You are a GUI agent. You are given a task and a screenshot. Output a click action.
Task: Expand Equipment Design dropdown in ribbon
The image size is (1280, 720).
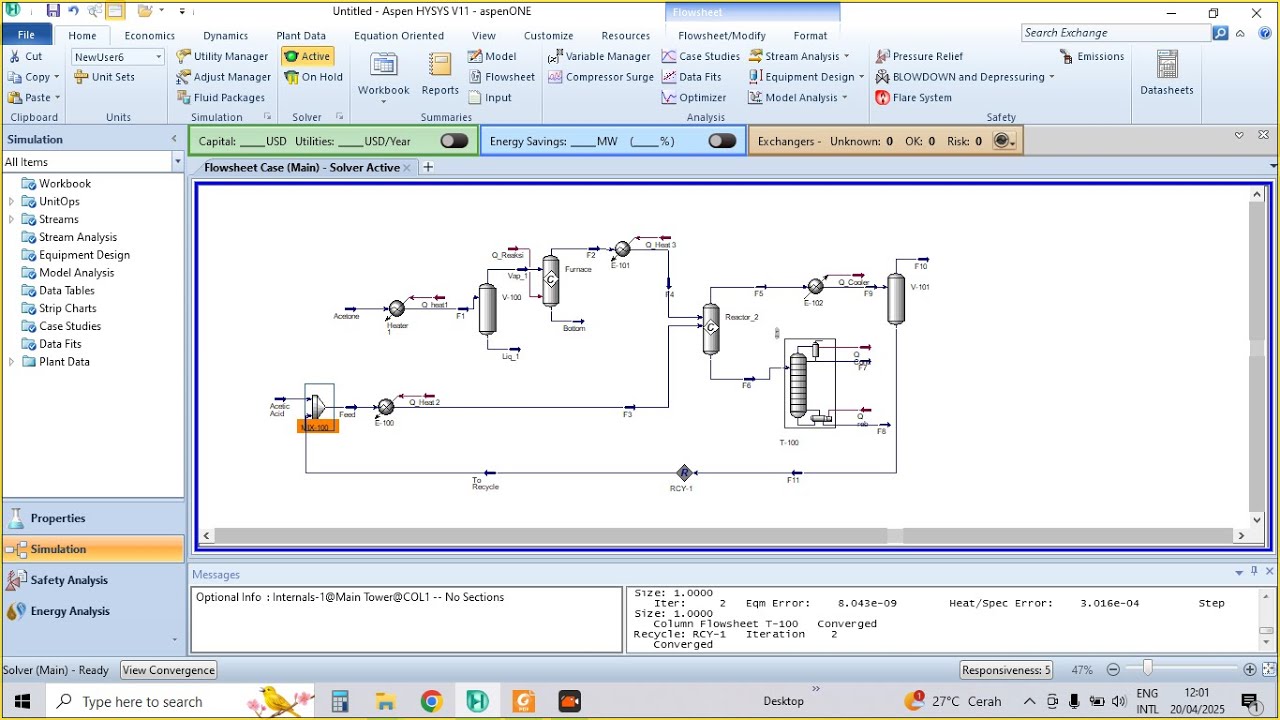(861, 77)
